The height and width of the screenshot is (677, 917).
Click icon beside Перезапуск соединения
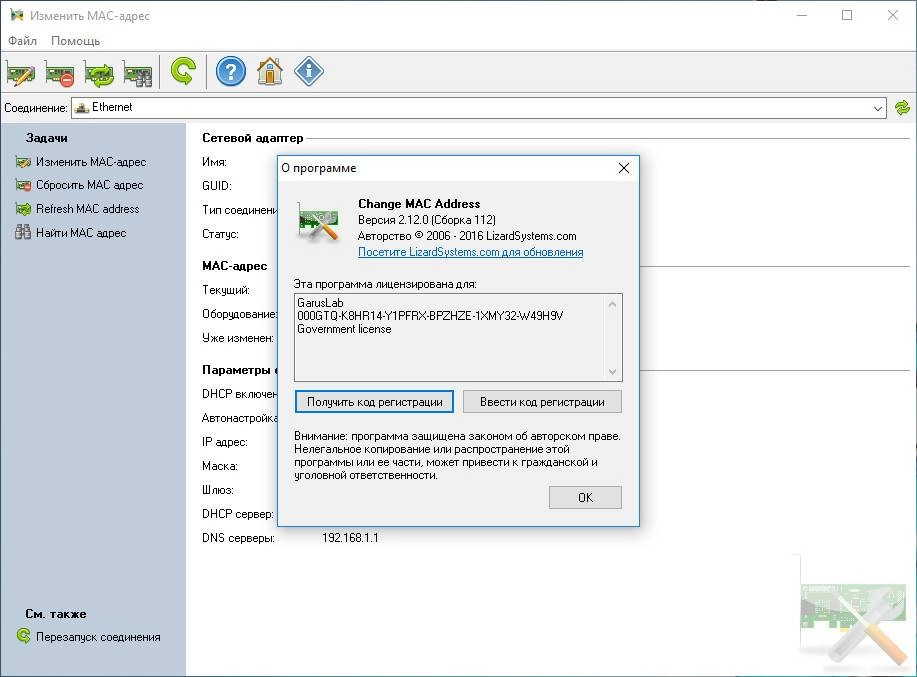point(23,636)
